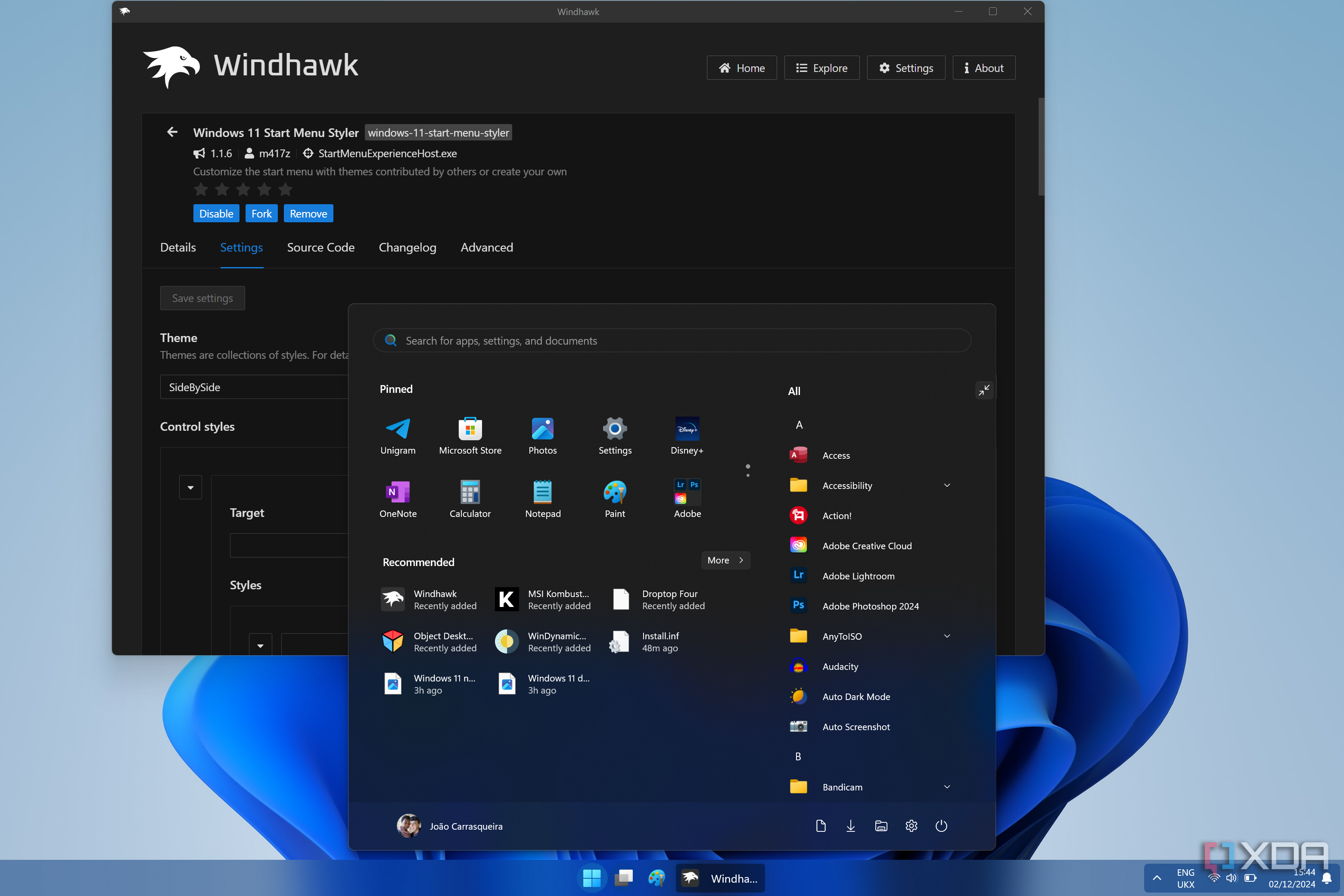Image resolution: width=1344 pixels, height=896 pixels.
Task: Collapse the Control styles item arrow
Action: [190, 488]
